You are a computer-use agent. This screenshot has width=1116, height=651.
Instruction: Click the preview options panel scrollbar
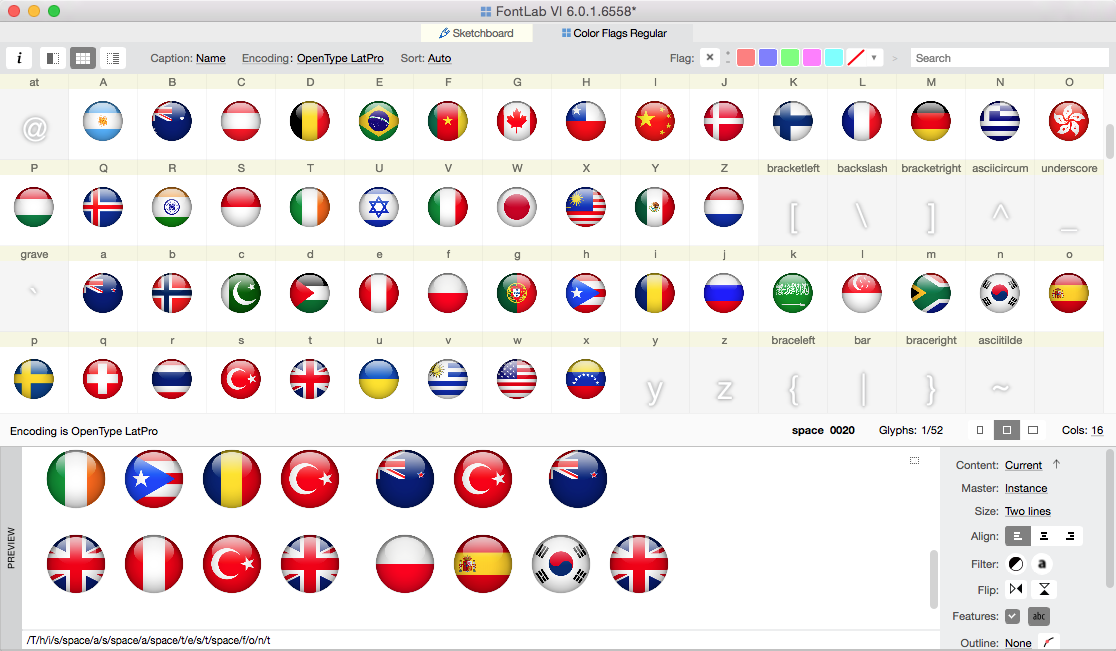(1110, 517)
